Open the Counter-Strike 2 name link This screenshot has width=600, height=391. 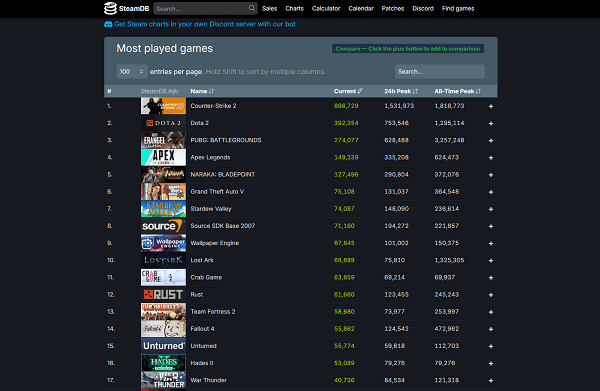[213, 106]
